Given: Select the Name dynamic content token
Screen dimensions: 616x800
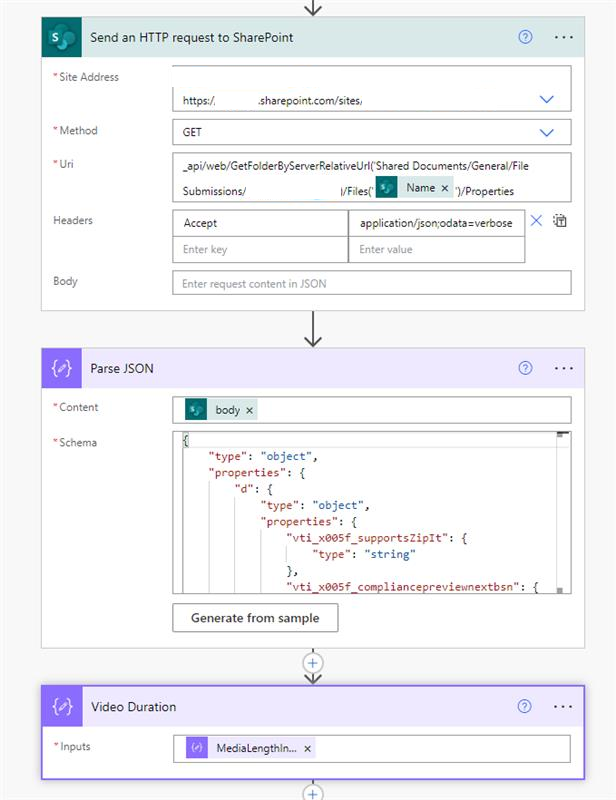Looking at the screenshot, I should click(x=414, y=188).
